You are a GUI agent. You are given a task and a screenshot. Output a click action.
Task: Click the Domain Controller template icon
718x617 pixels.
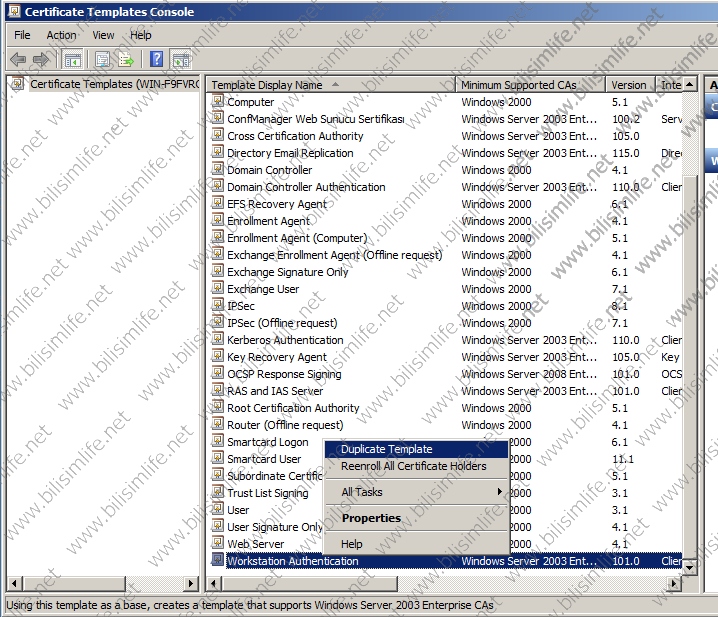coord(218,169)
